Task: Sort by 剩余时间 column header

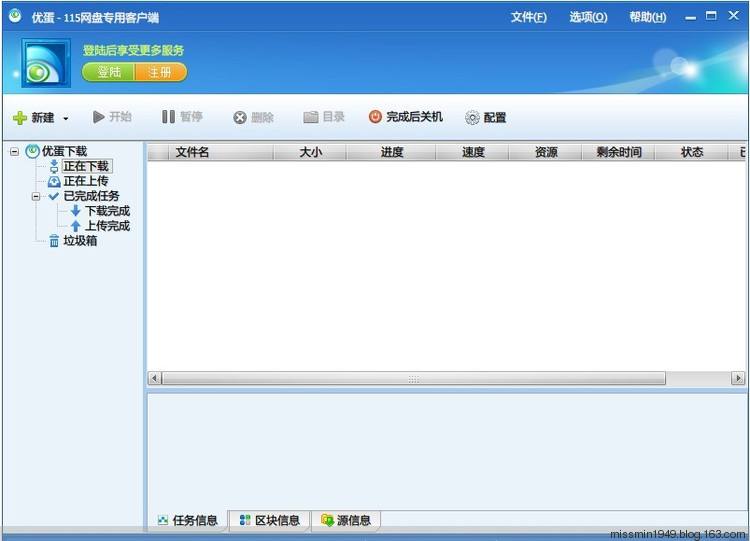Action: click(618, 152)
